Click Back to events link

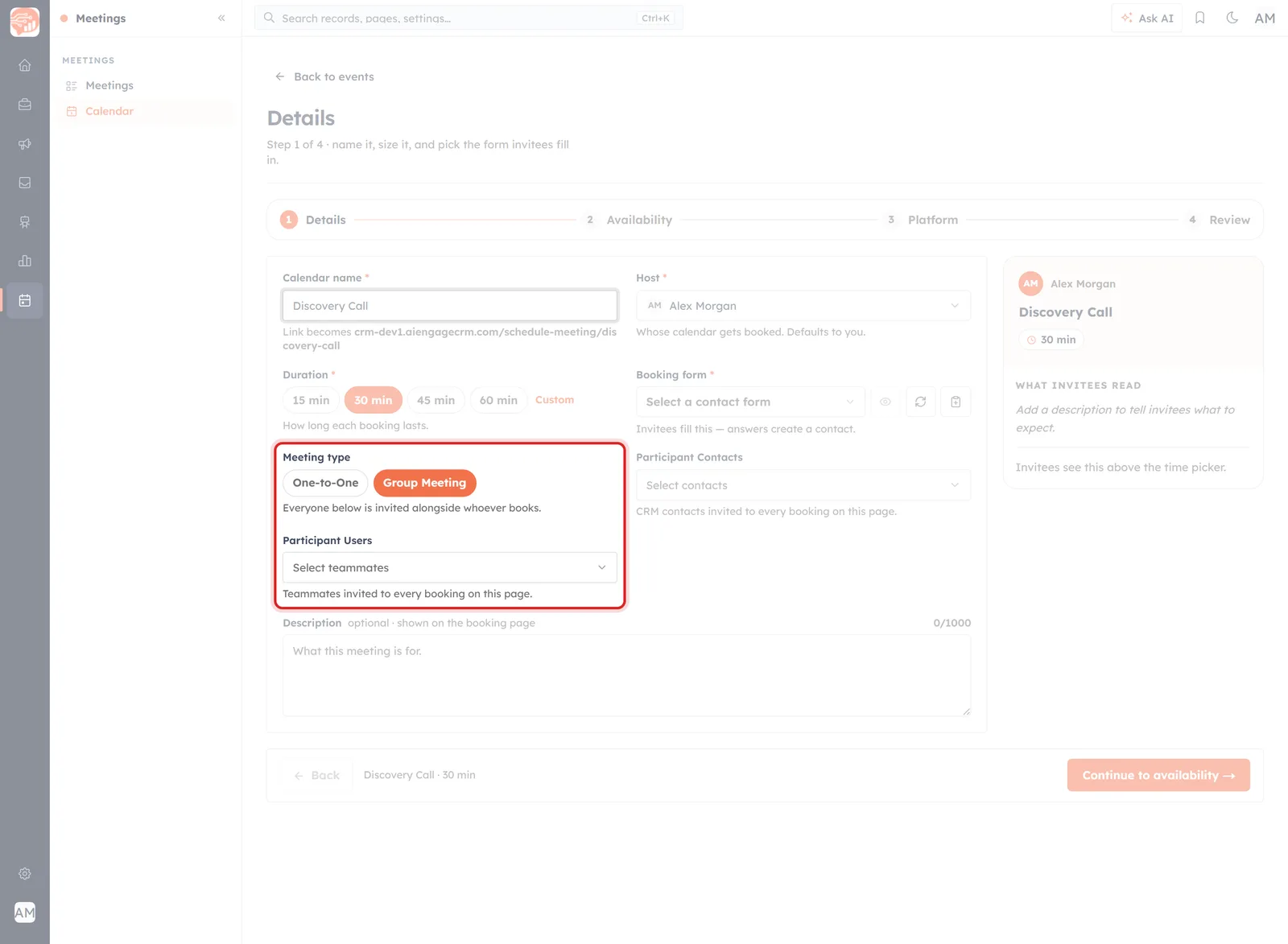[324, 76]
